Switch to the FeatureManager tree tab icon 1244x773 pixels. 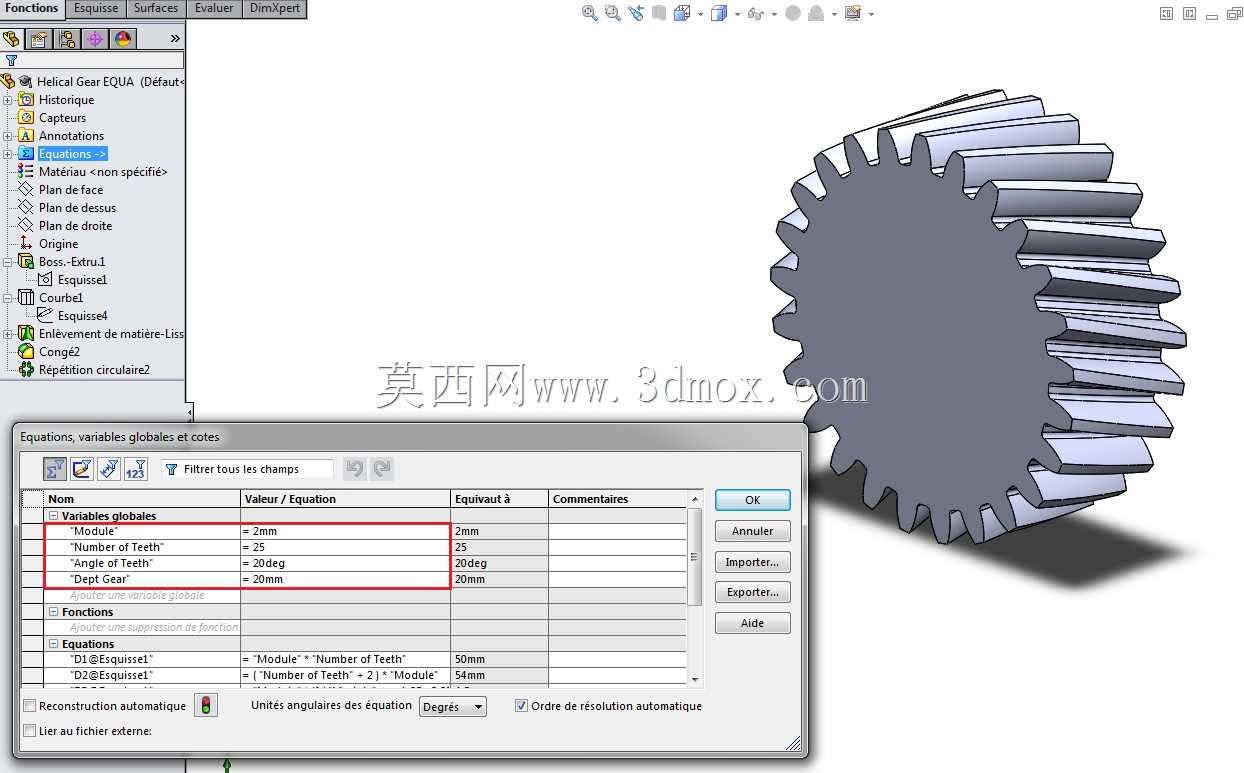(12, 39)
